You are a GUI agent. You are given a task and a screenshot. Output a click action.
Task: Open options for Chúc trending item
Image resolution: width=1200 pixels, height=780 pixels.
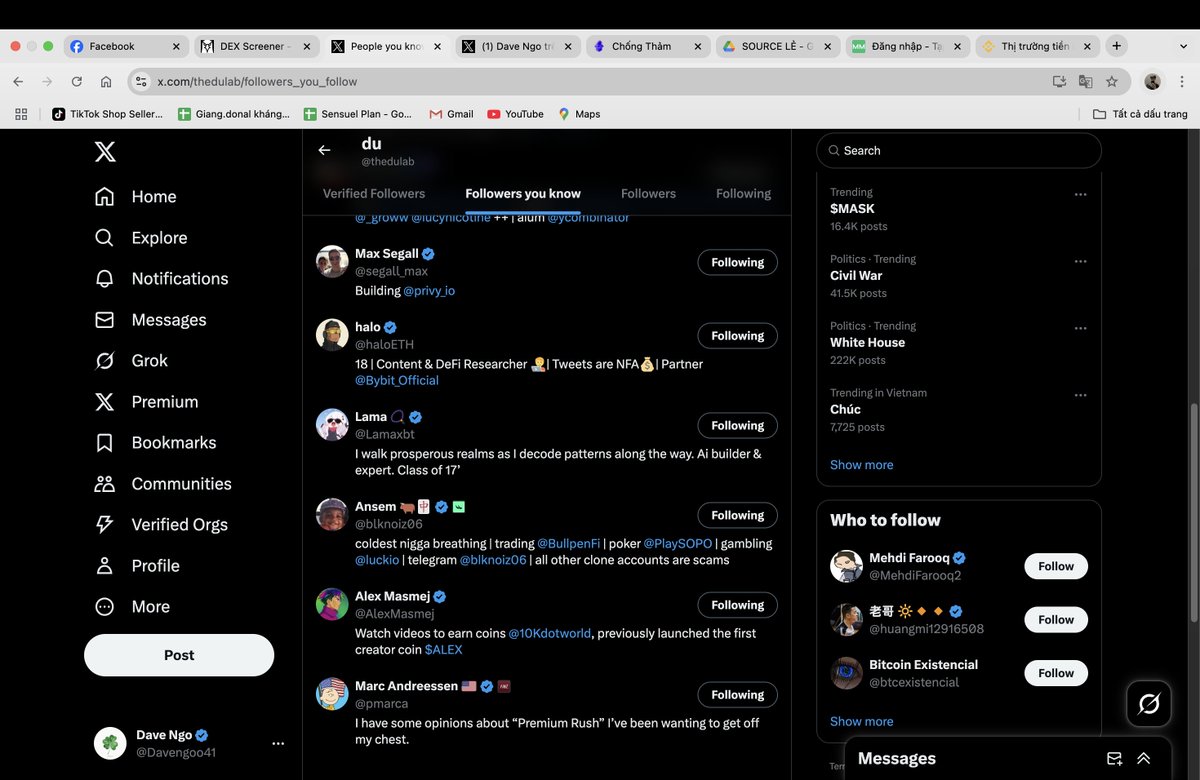pyautogui.click(x=1081, y=396)
